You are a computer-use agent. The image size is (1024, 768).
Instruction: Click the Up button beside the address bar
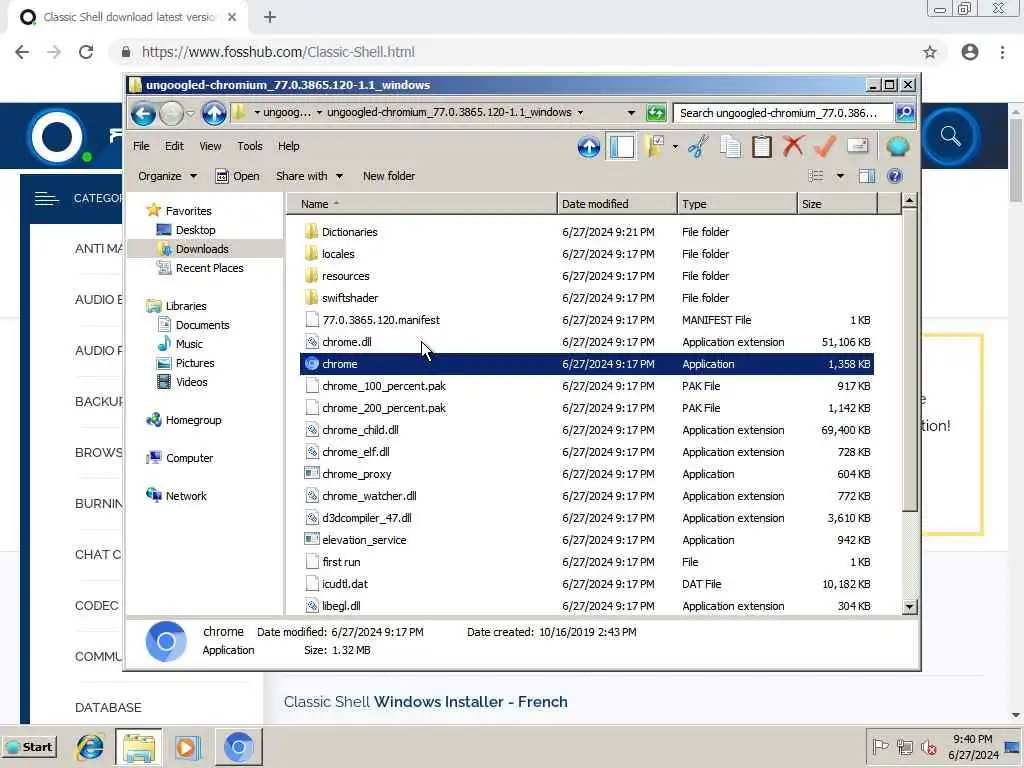[x=214, y=114]
